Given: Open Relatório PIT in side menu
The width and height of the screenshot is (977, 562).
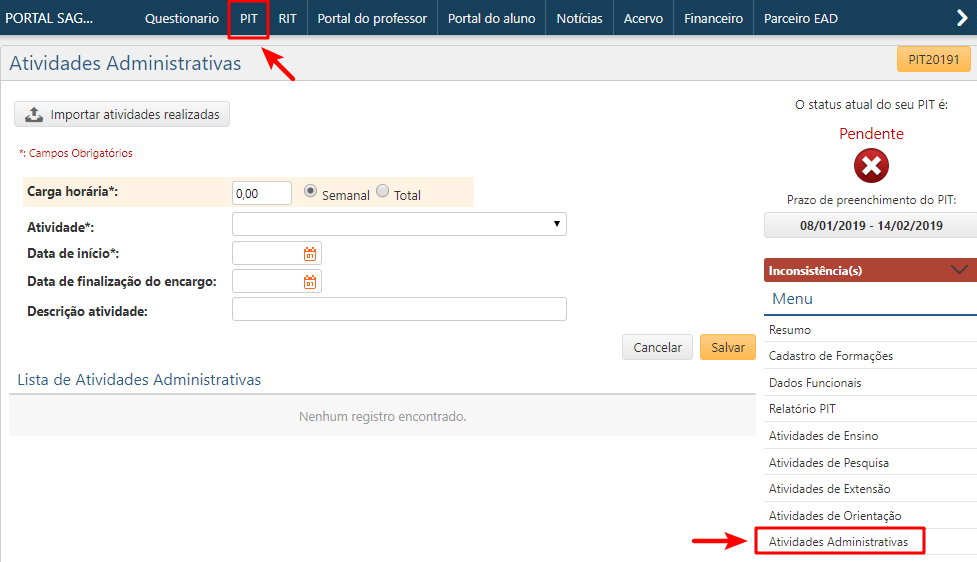Looking at the screenshot, I should (x=802, y=409).
